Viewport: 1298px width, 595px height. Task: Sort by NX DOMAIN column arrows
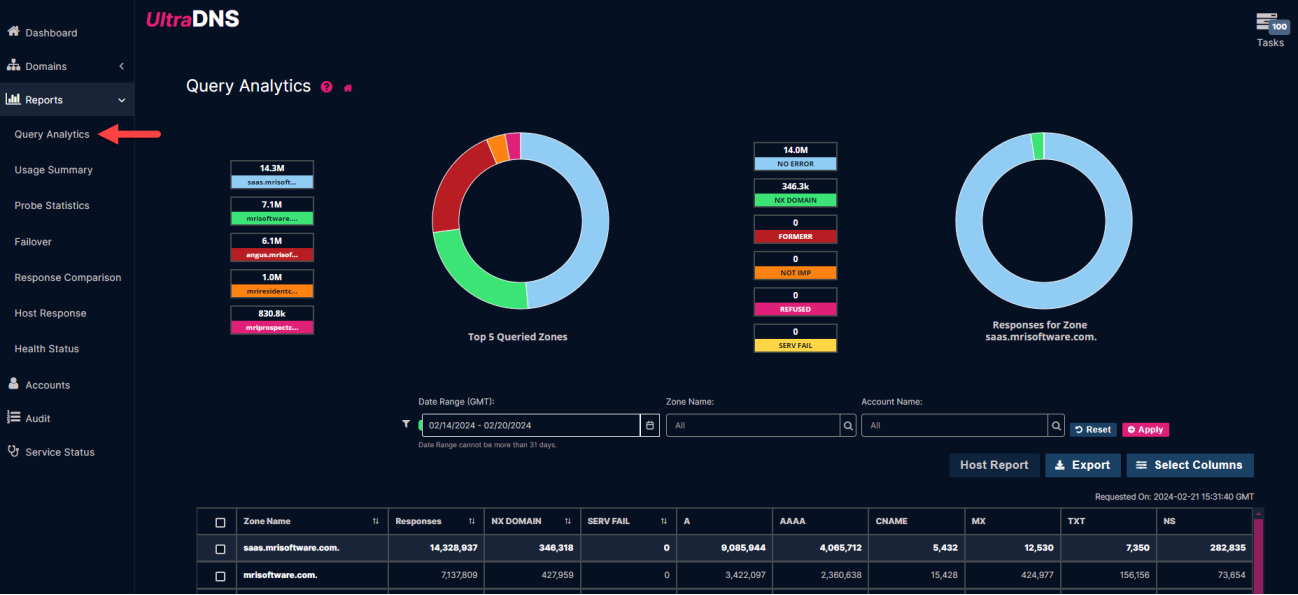coord(568,521)
